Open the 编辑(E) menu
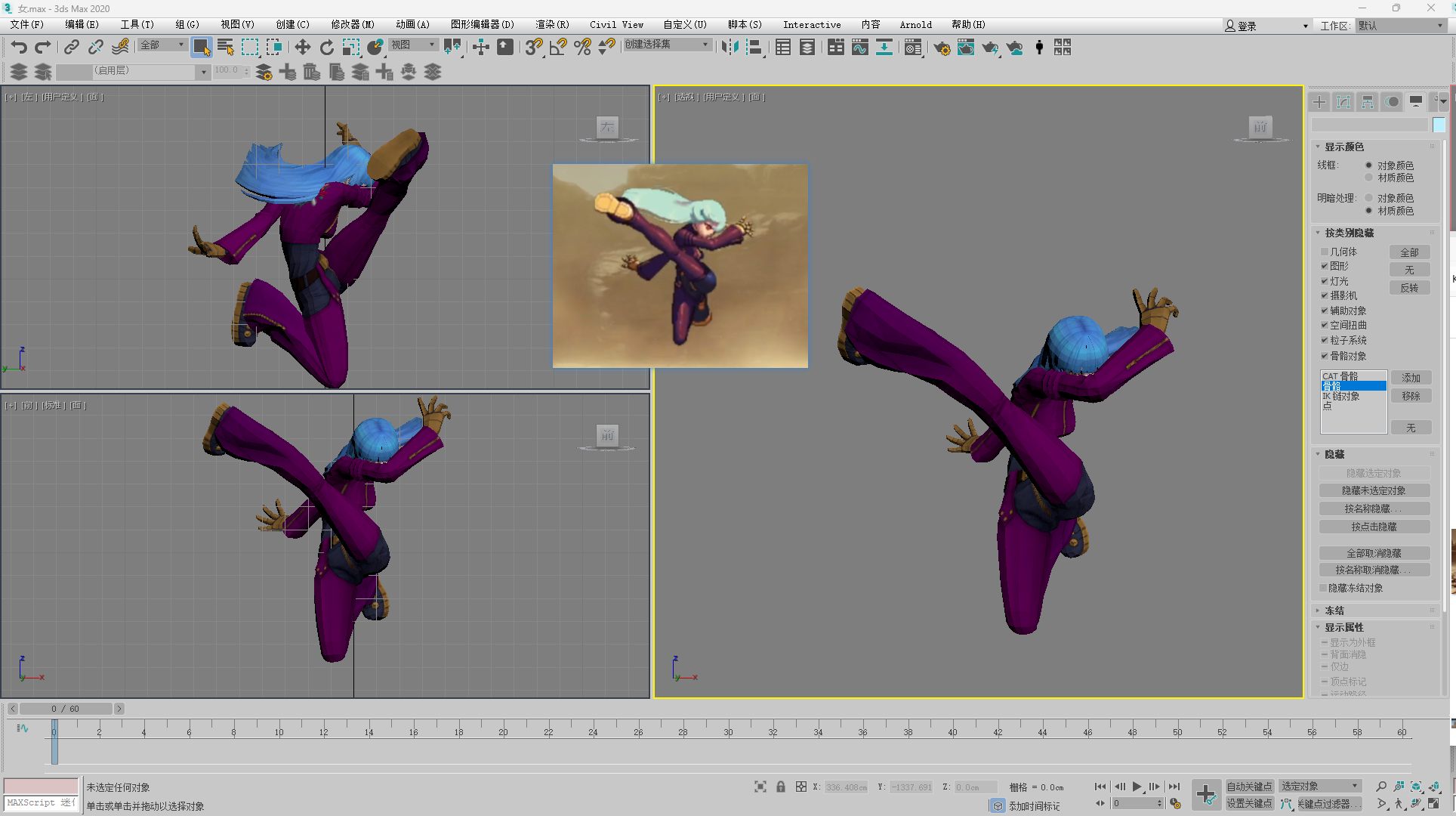This screenshot has width=1456, height=816. (82, 25)
